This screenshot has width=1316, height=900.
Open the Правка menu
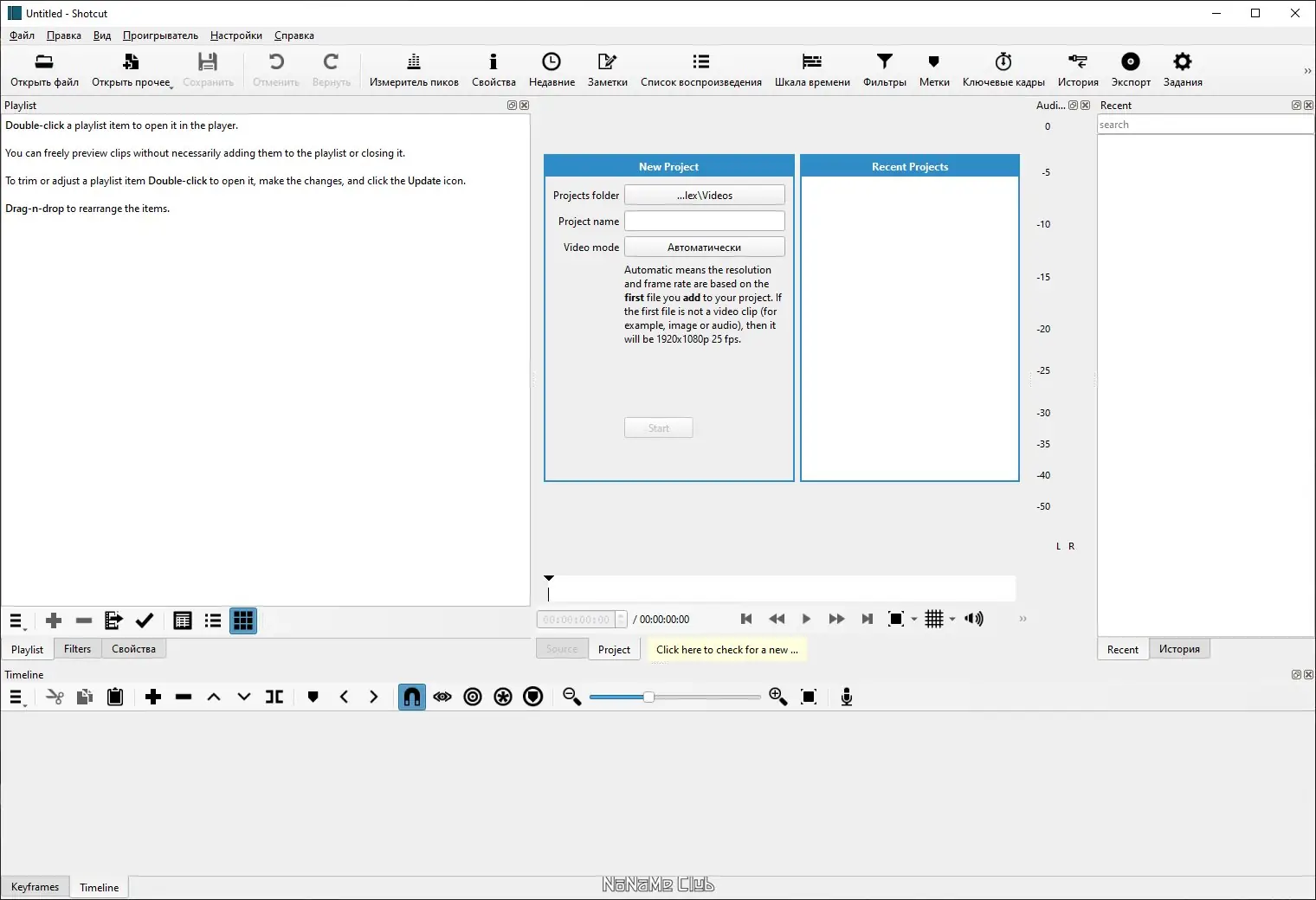point(64,35)
